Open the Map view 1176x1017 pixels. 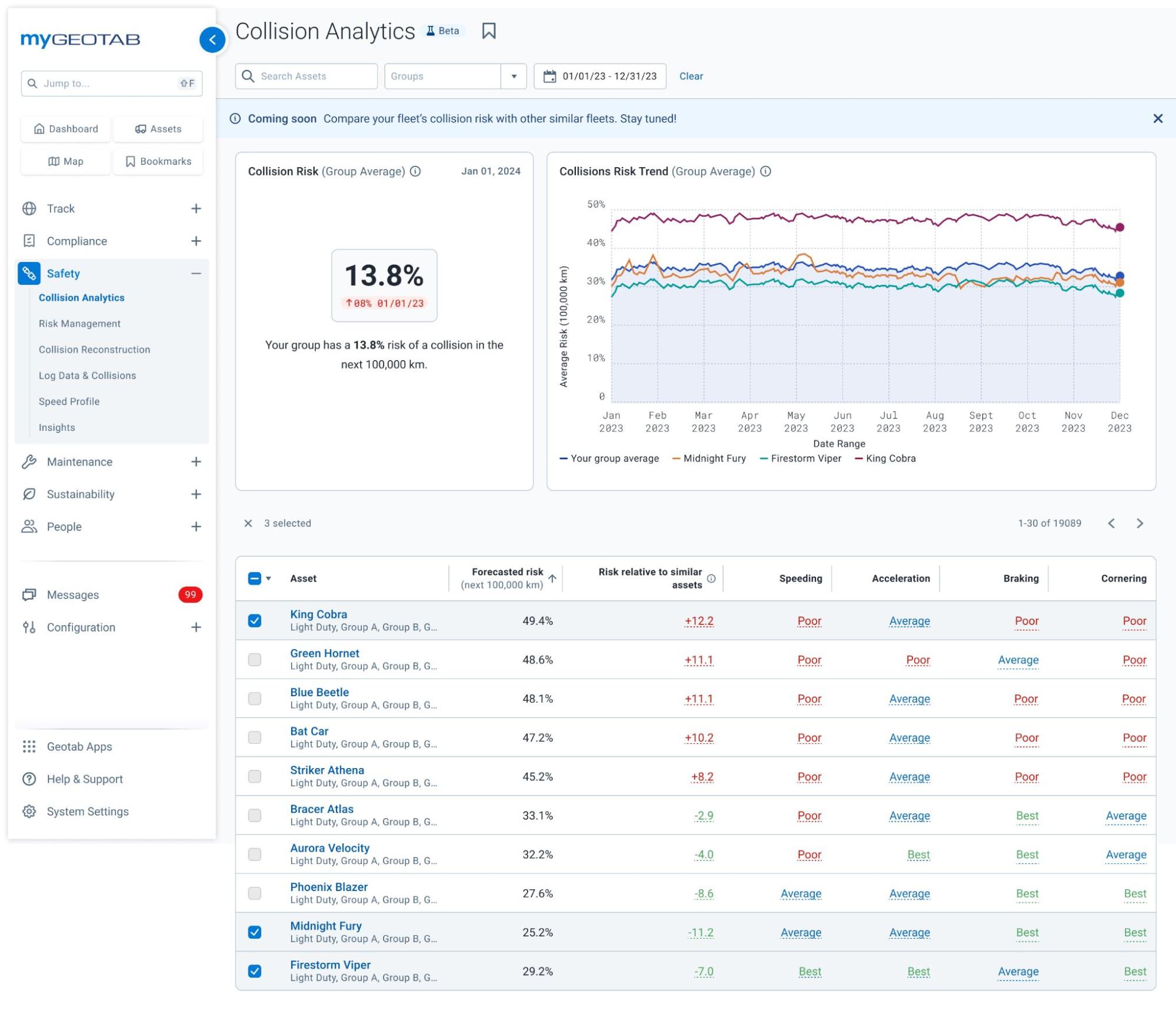click(65, 161)
